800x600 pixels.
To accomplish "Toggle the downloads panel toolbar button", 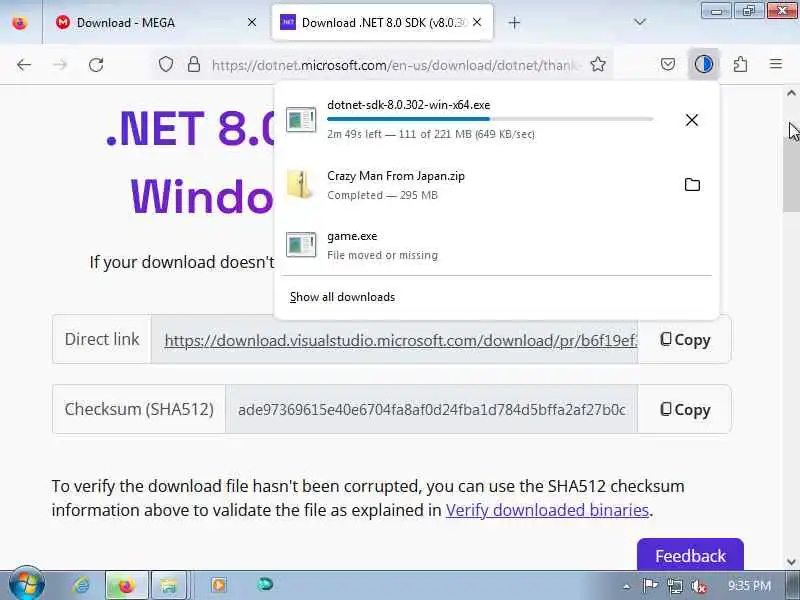I will [x=704, y=64].
